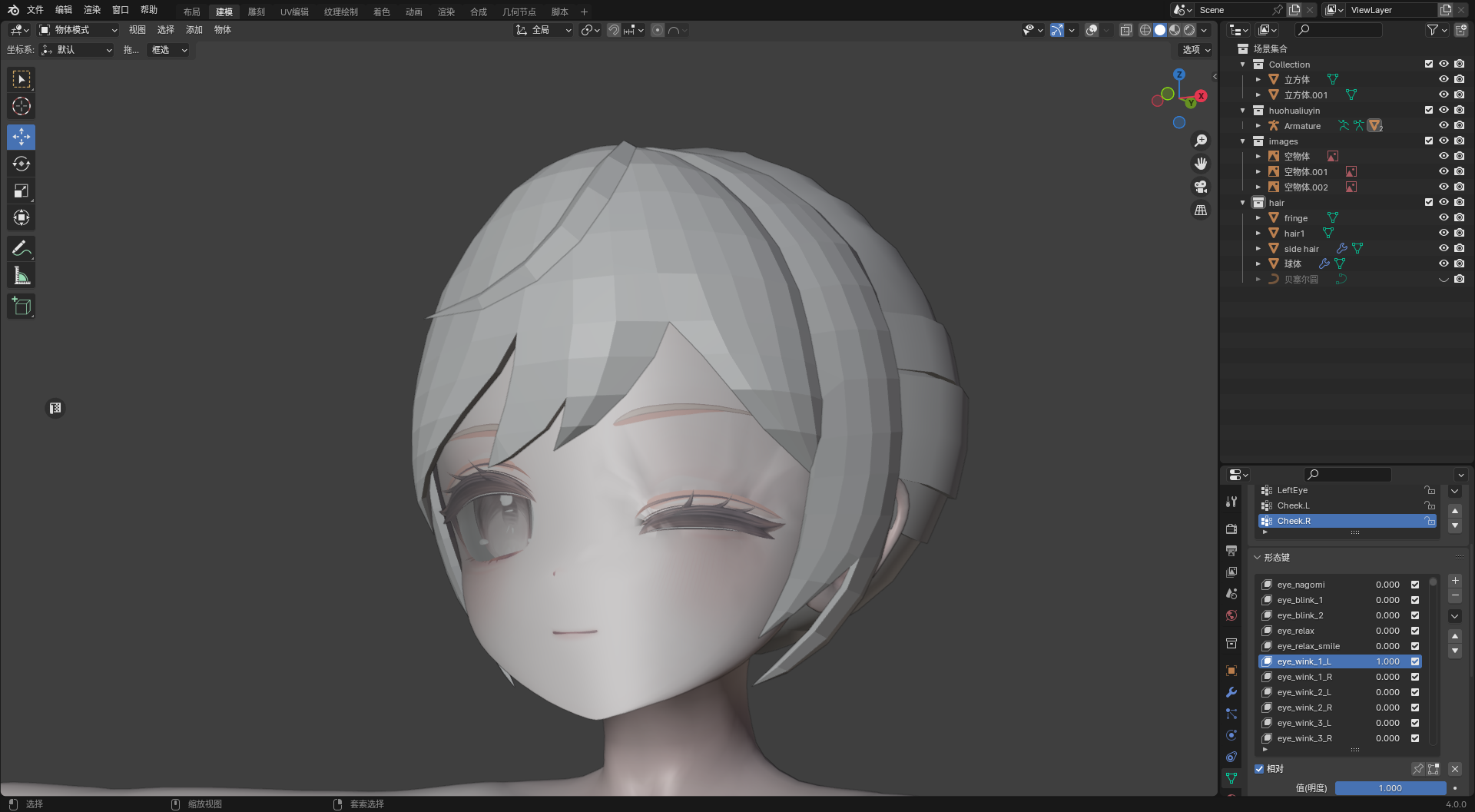
Task: Collapse the images collection
Action: point(1243,141)
